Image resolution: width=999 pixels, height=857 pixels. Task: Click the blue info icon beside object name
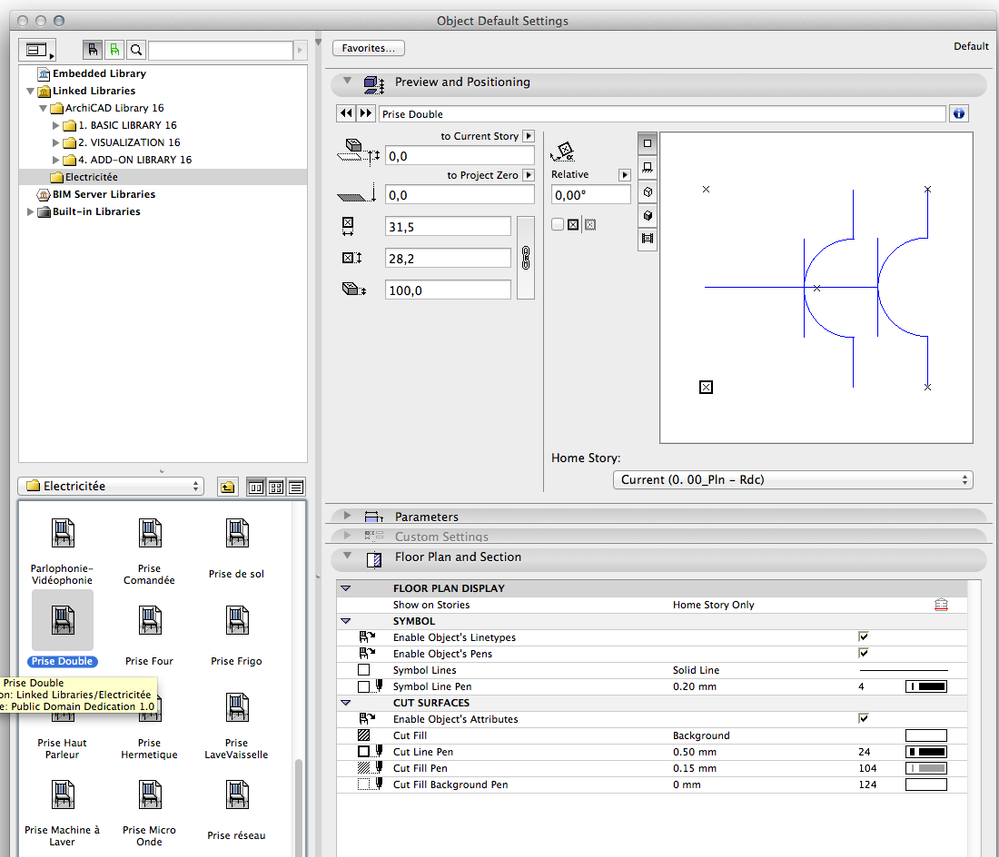960,114
